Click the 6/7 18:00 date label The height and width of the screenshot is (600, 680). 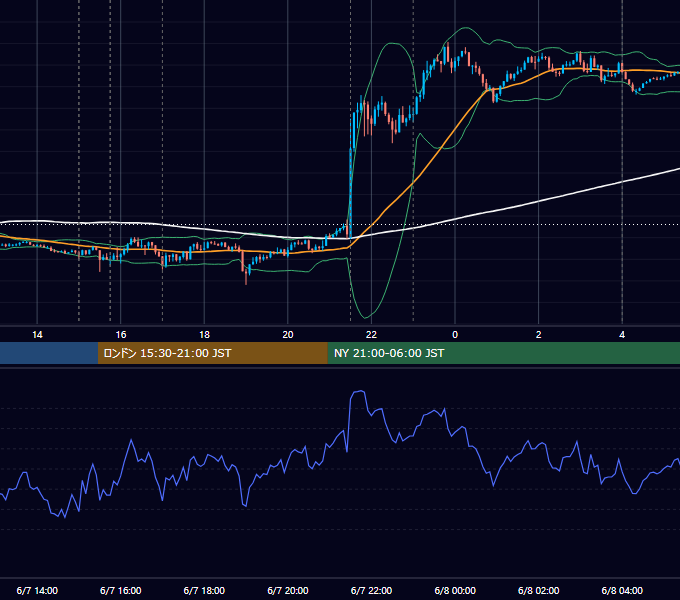click(x=204, y=590)
